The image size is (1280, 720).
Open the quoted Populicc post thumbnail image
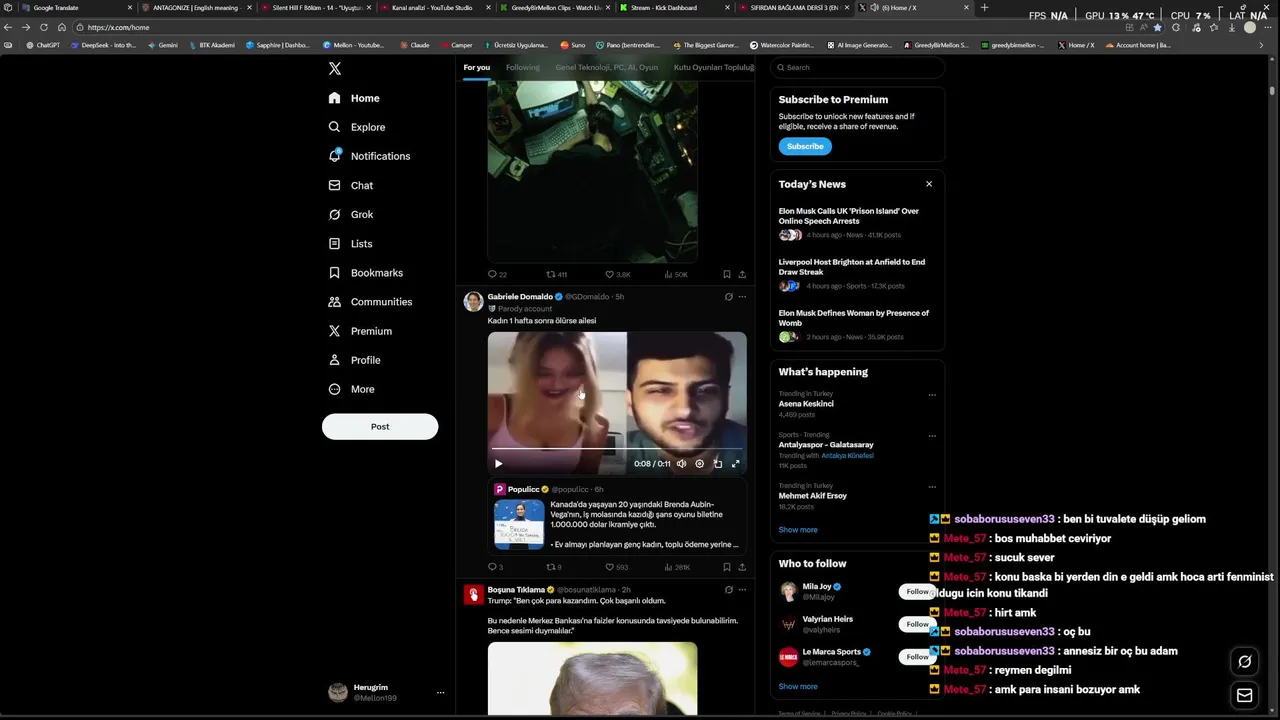(x=519, y=525)
